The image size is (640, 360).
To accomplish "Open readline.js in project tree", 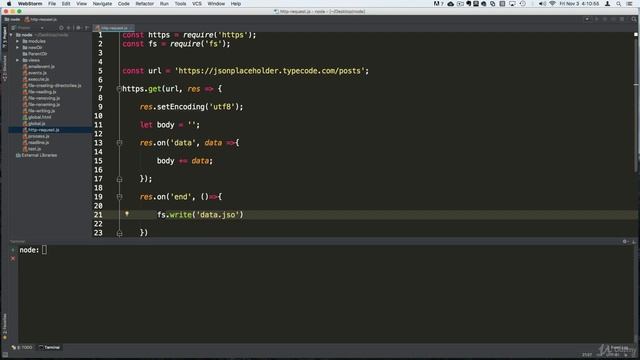I will [36, 142].
